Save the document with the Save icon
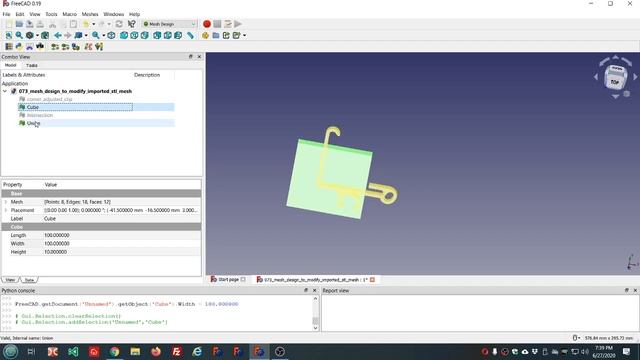 click(30, 24)
